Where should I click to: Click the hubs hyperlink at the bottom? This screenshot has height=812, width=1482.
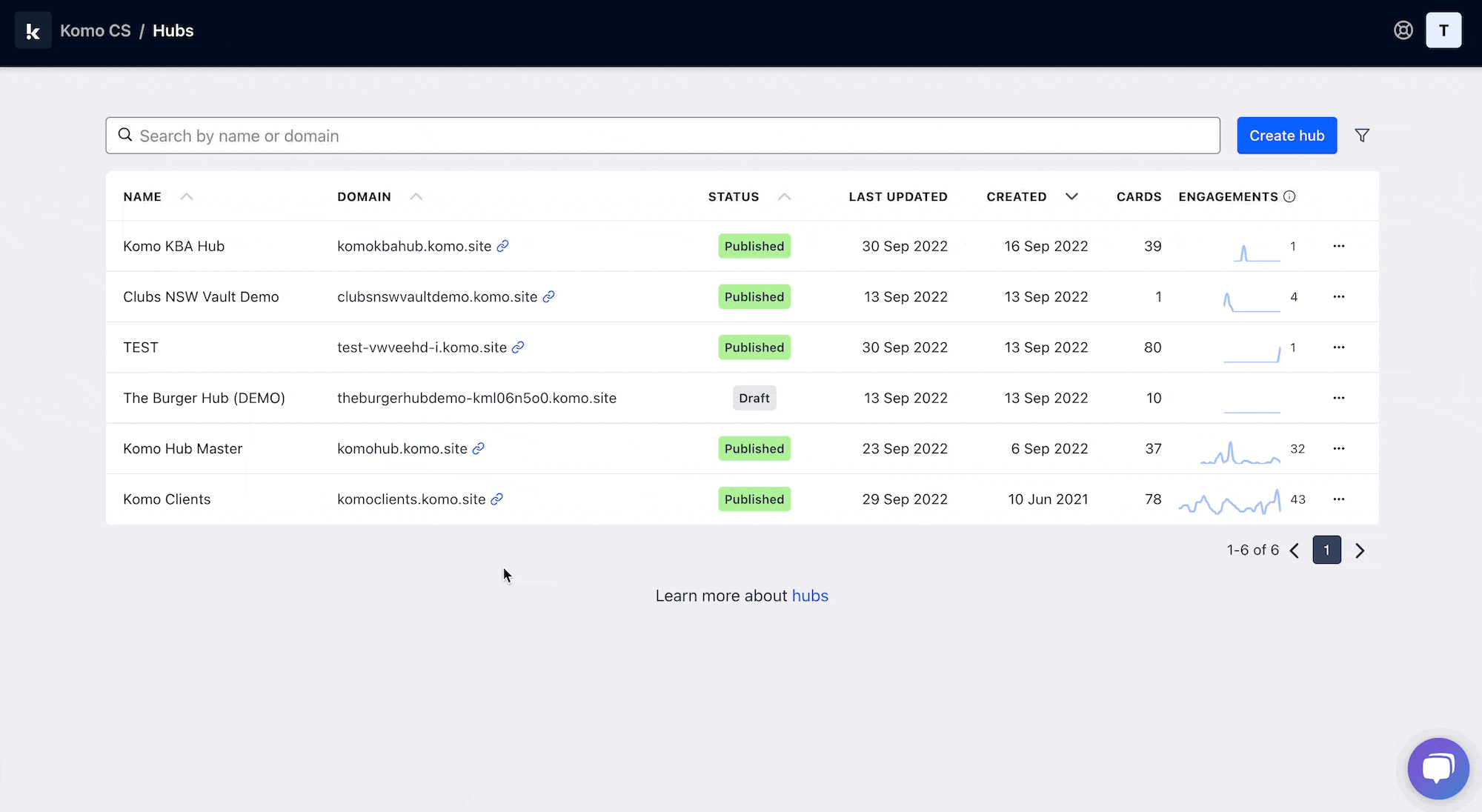click(810, 595)
